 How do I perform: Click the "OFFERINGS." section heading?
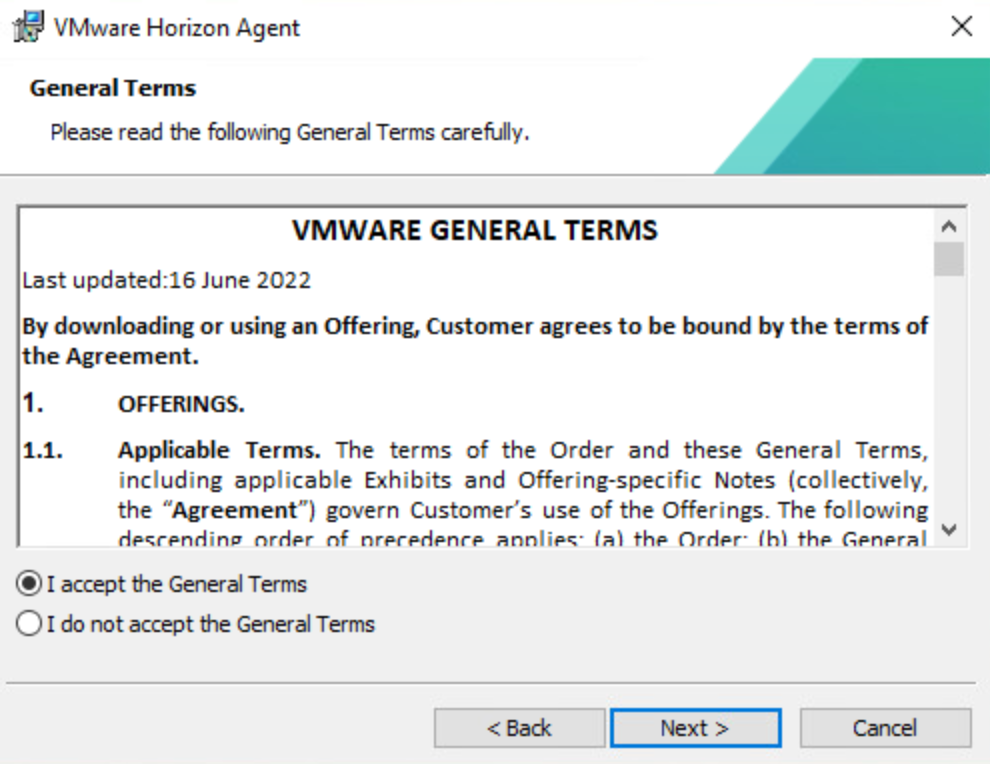click(181, 405)
